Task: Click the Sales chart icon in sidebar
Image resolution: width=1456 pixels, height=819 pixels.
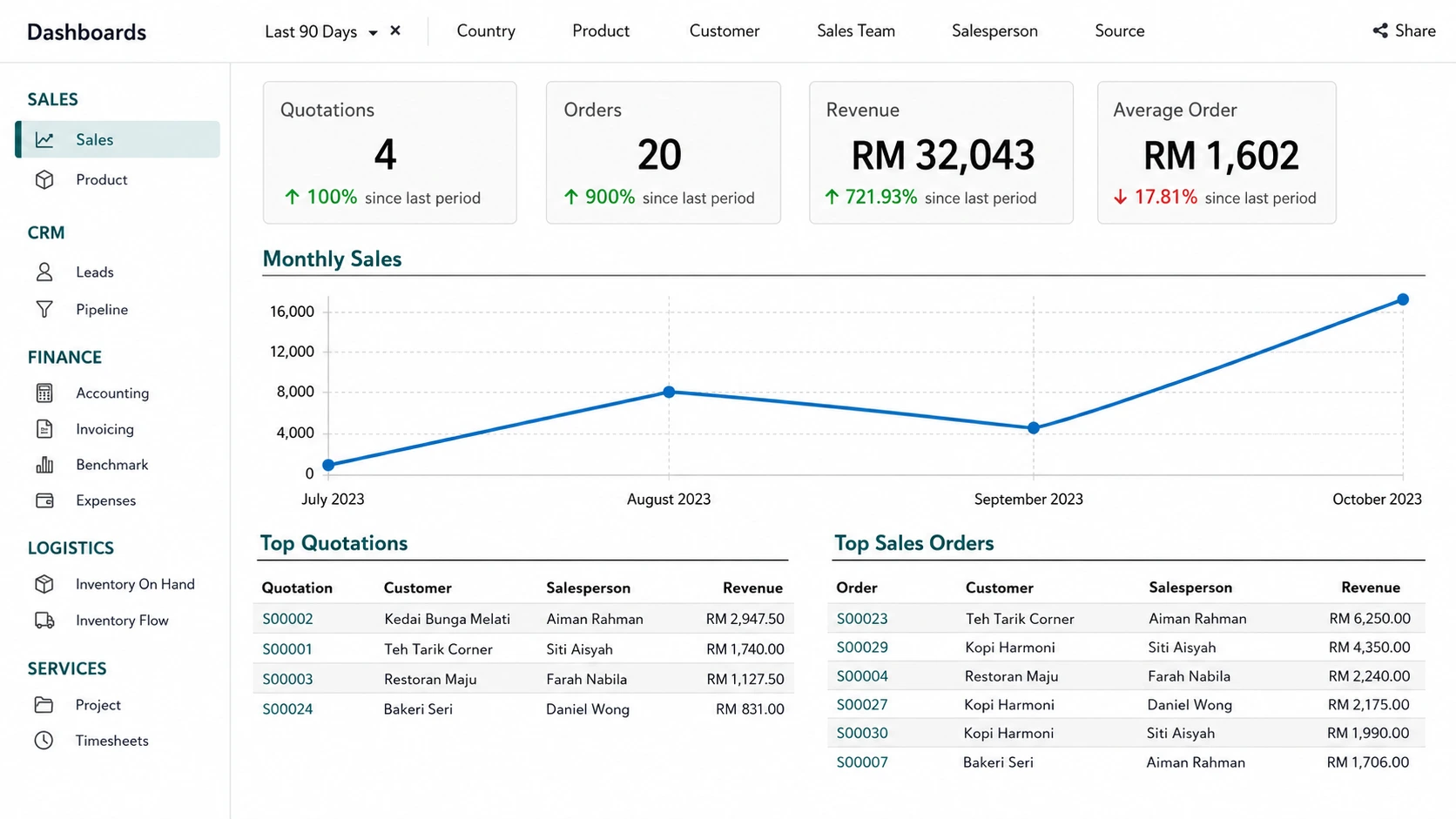Action: (44, 139)
